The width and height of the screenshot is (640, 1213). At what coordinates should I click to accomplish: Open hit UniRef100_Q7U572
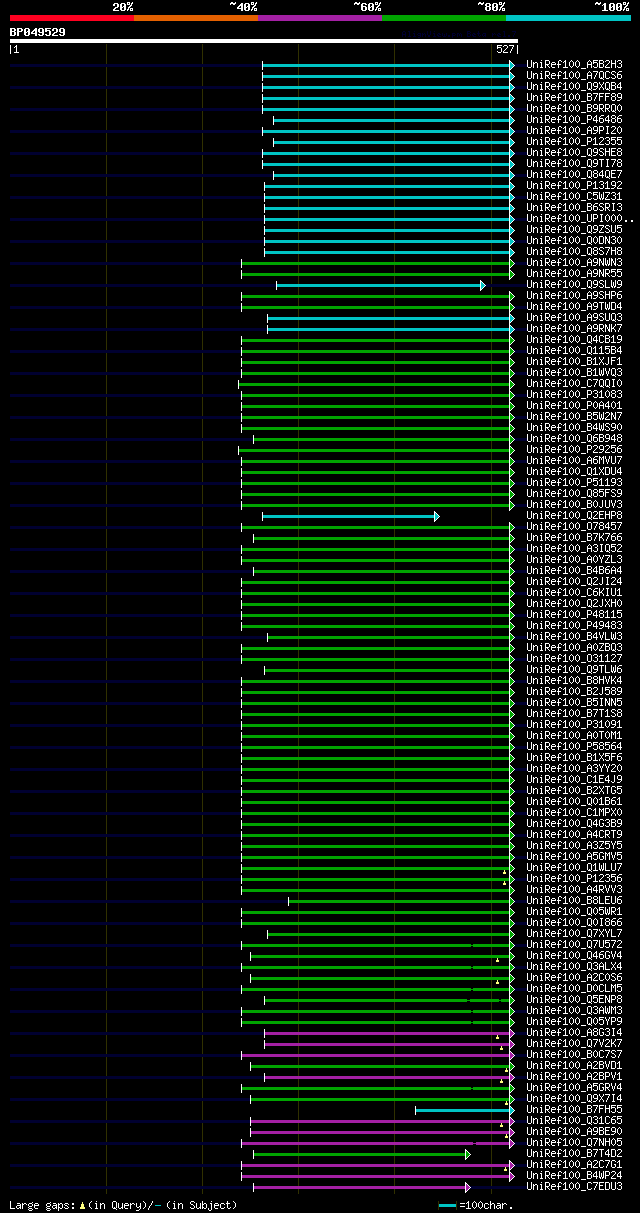click(x=574, y=944)
